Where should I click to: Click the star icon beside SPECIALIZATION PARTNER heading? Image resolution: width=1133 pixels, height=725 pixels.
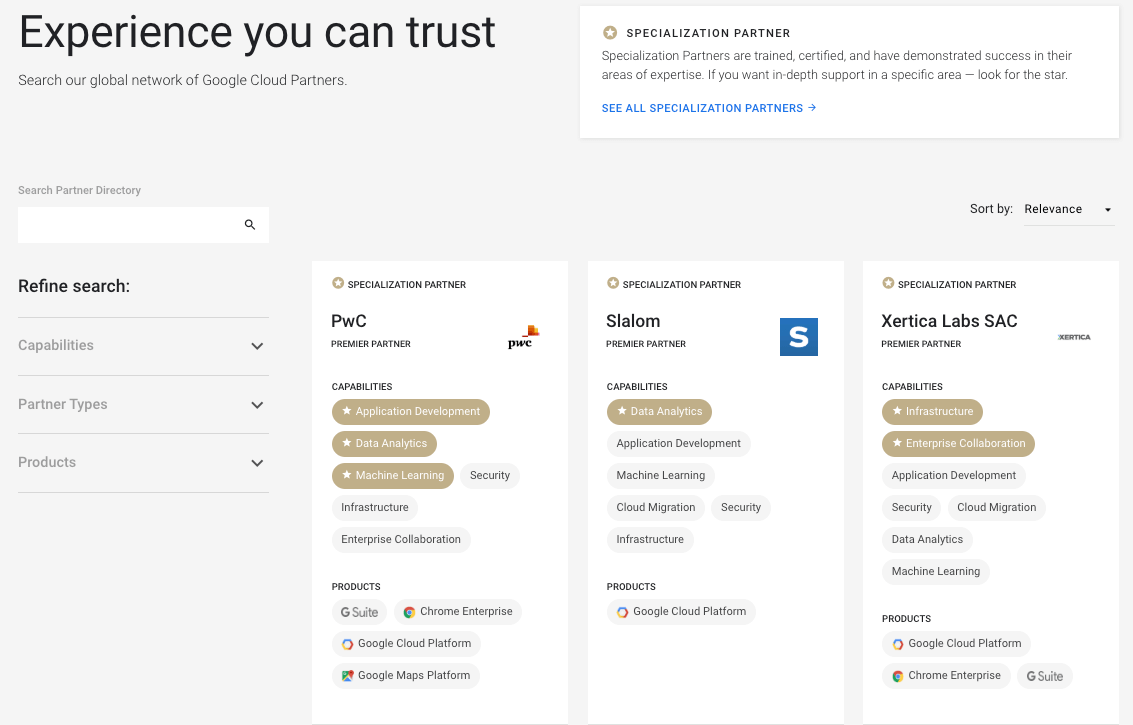(610, 33)
